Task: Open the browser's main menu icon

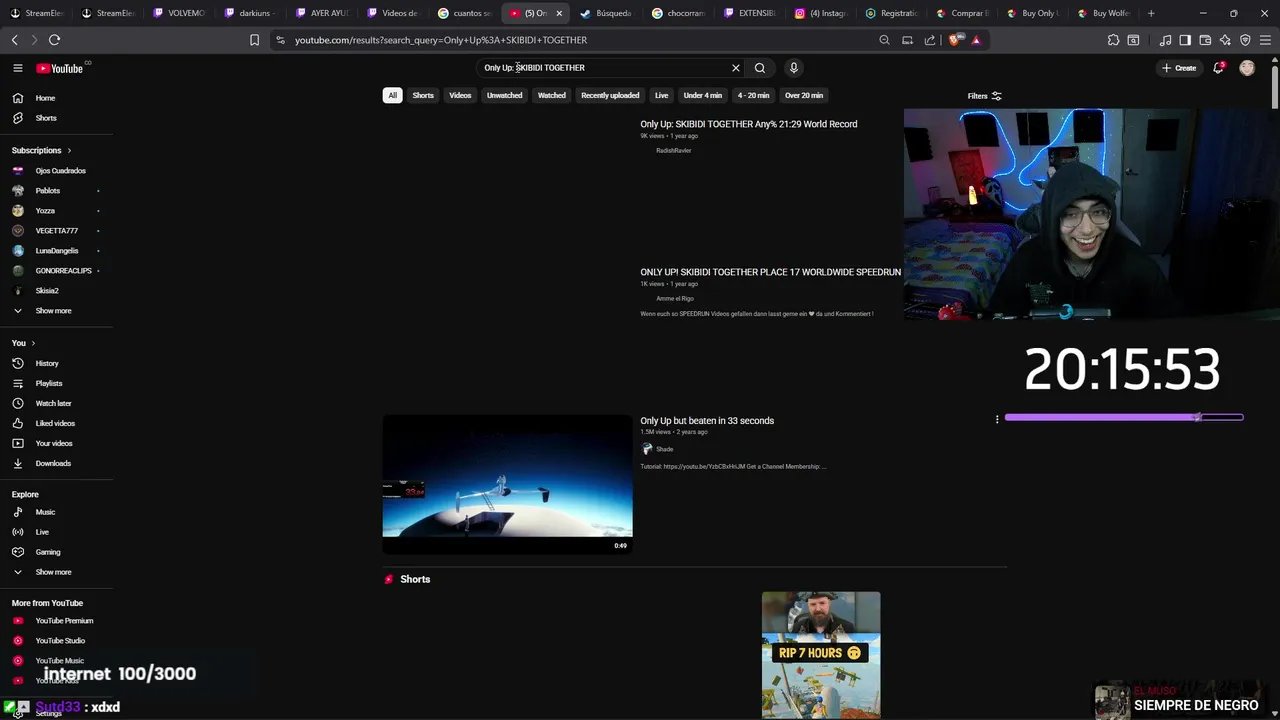Action: (1265, 40)
